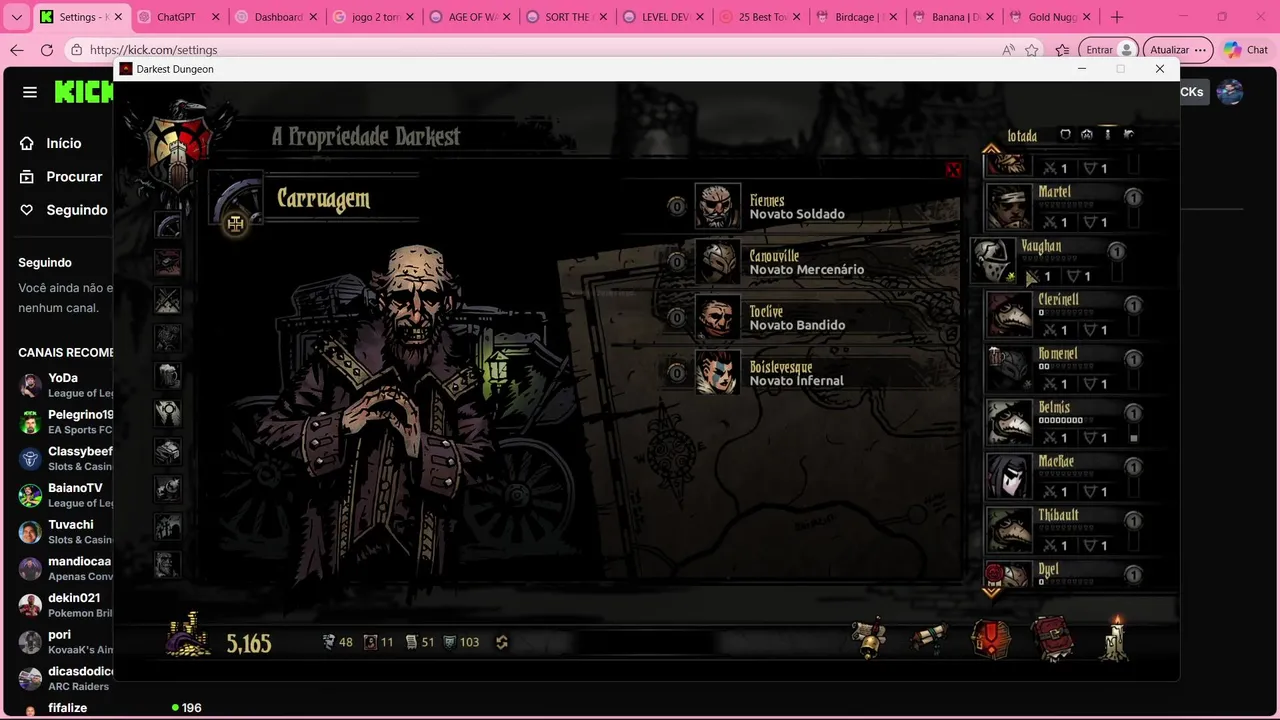Select the stagecoach wheel building in sidebar
1280x720 pixels.
click(168, 226)
